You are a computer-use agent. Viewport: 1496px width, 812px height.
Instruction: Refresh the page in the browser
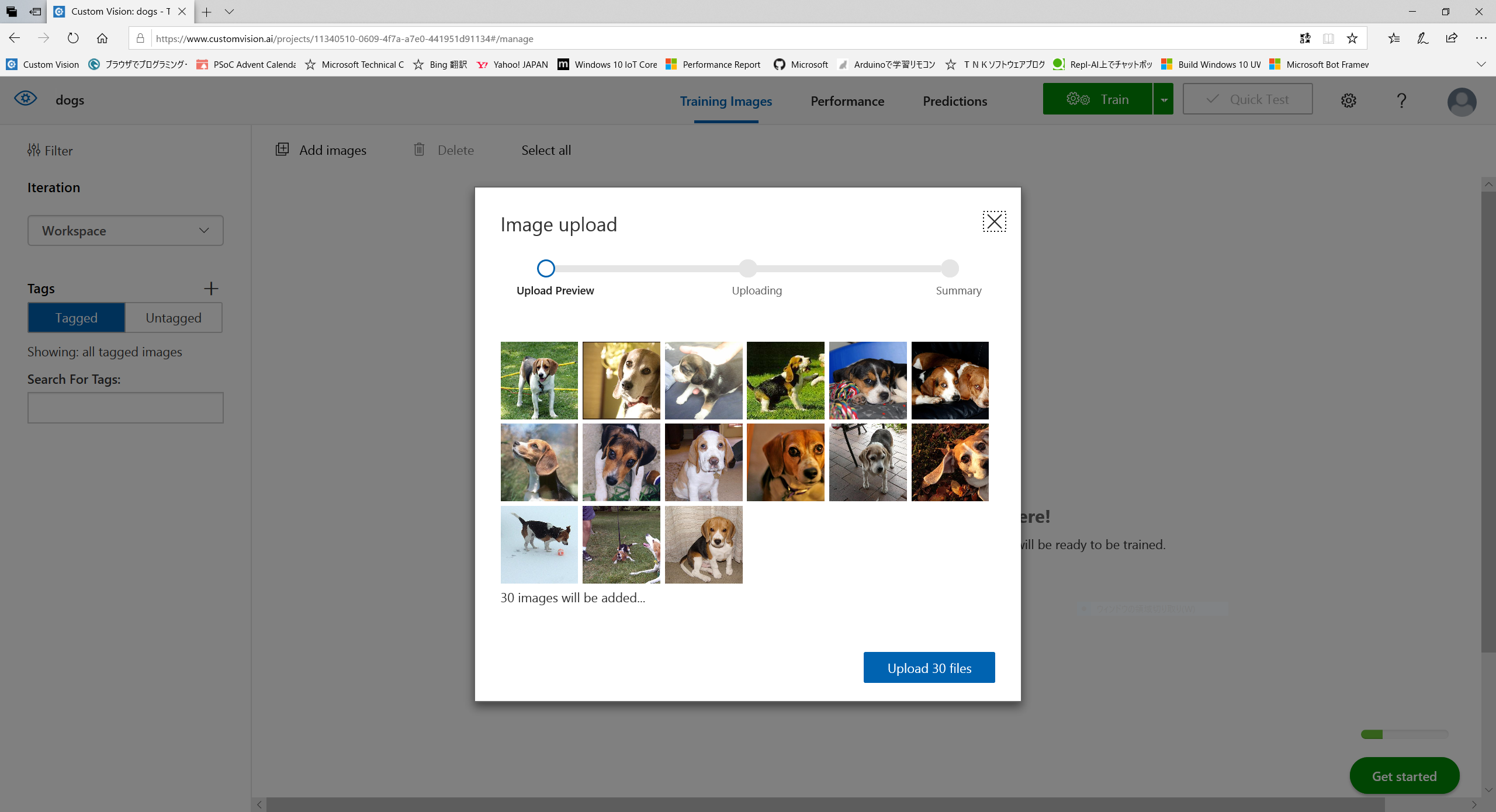(x=73, y=39)
